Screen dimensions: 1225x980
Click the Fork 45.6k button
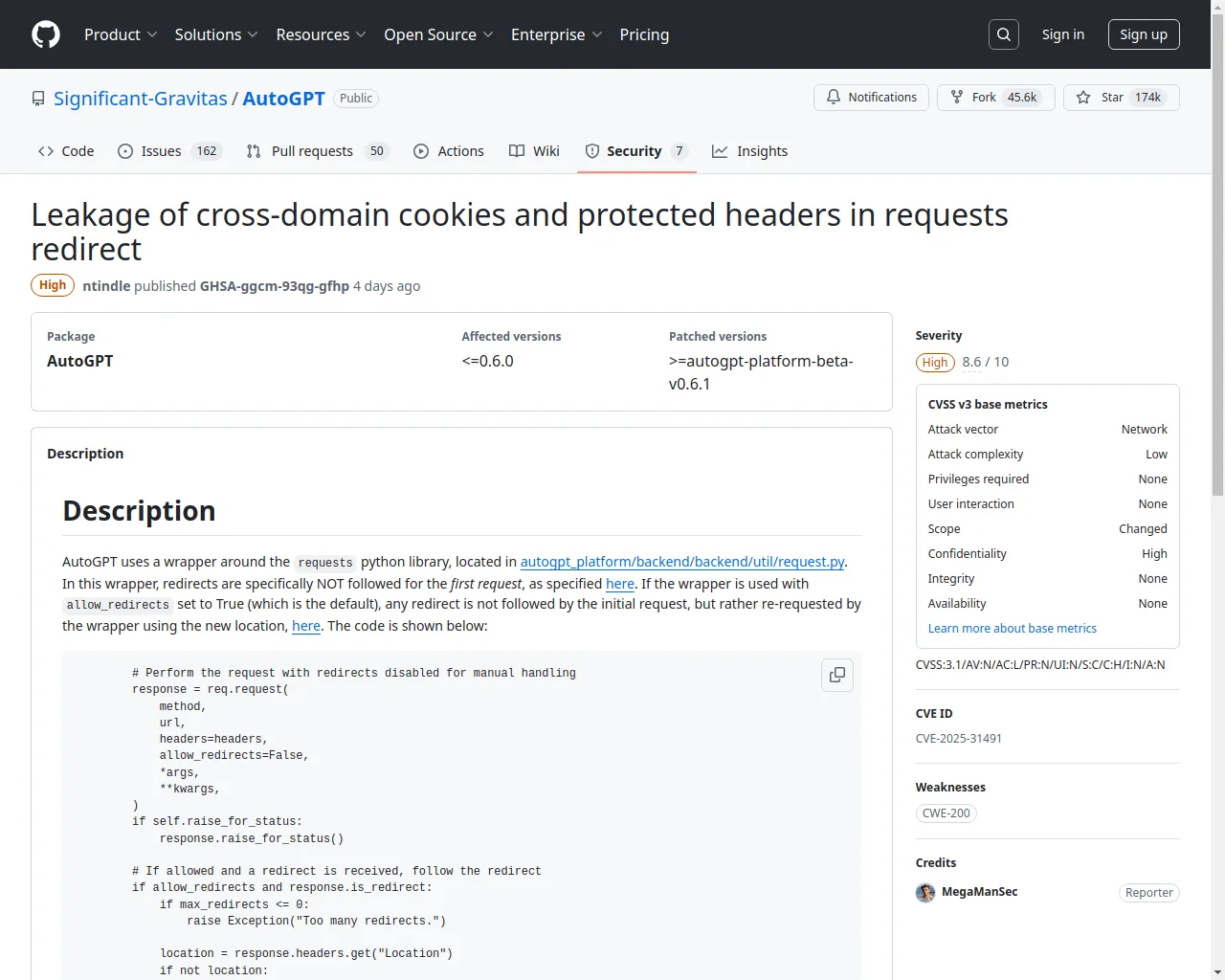pos(996,98)
